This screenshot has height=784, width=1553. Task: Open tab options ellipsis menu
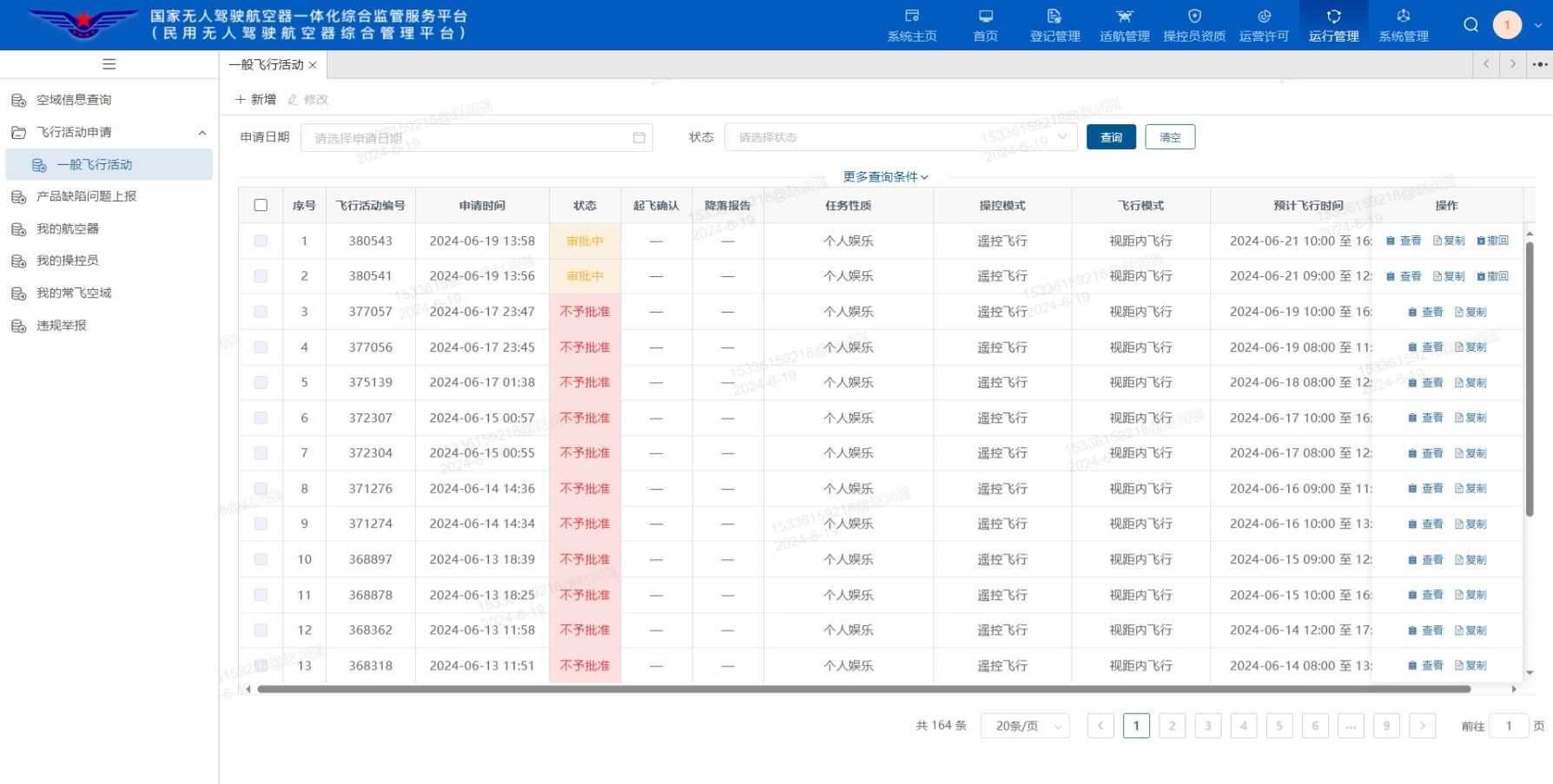[x=1540, y=64]
